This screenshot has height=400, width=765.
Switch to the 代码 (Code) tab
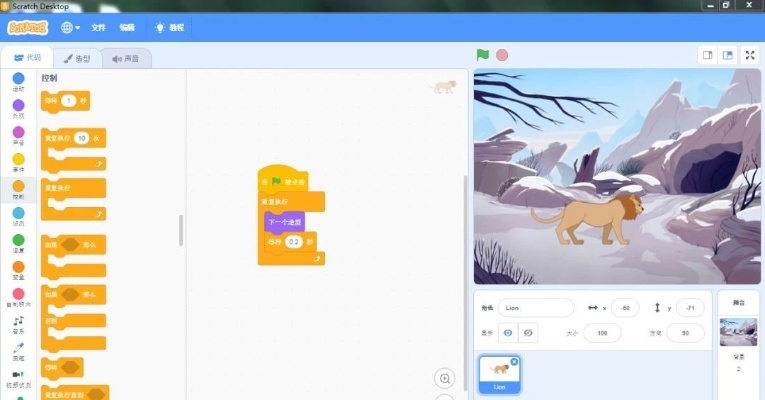(27, 58)
